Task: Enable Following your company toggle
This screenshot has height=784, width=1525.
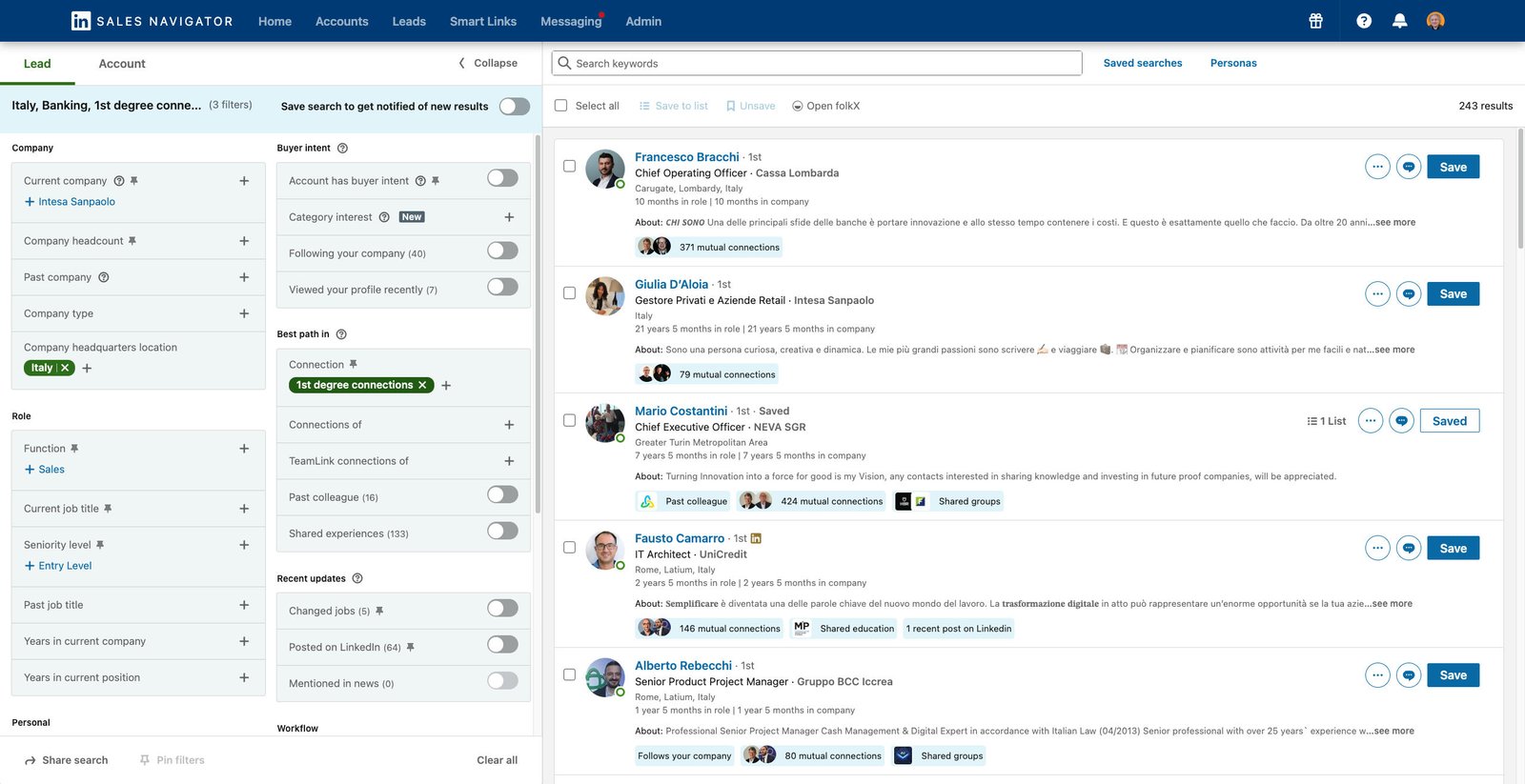Action: [x=502, y=251]
